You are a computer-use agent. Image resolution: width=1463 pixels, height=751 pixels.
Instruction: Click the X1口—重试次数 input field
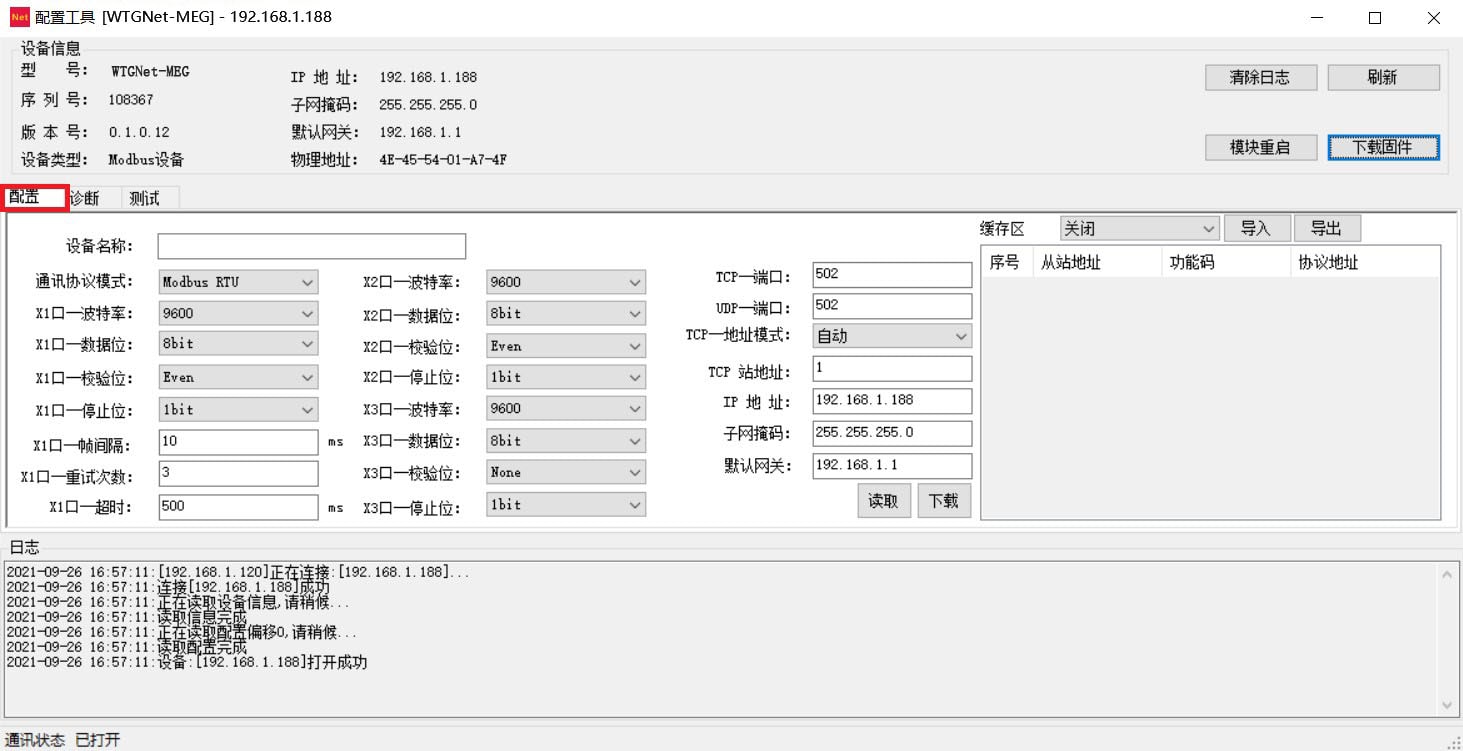(238, 473)
